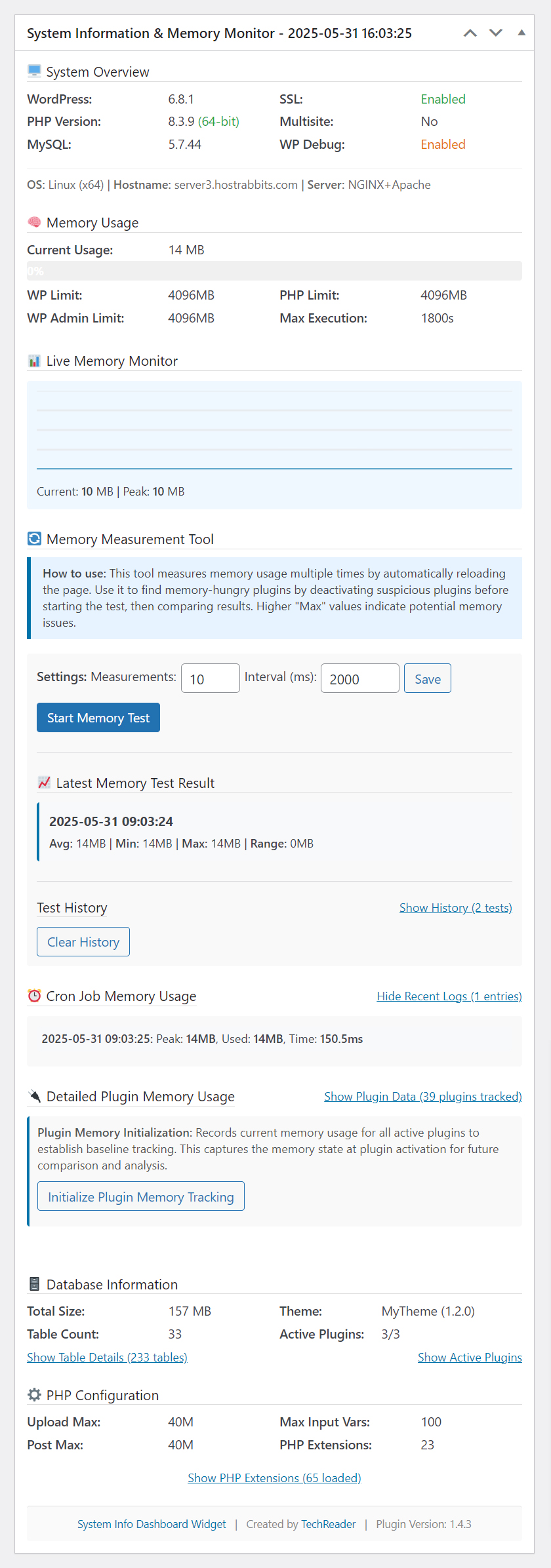Hide Recent Logs (1 entries)
The image size is (551, 1568).
449,996
